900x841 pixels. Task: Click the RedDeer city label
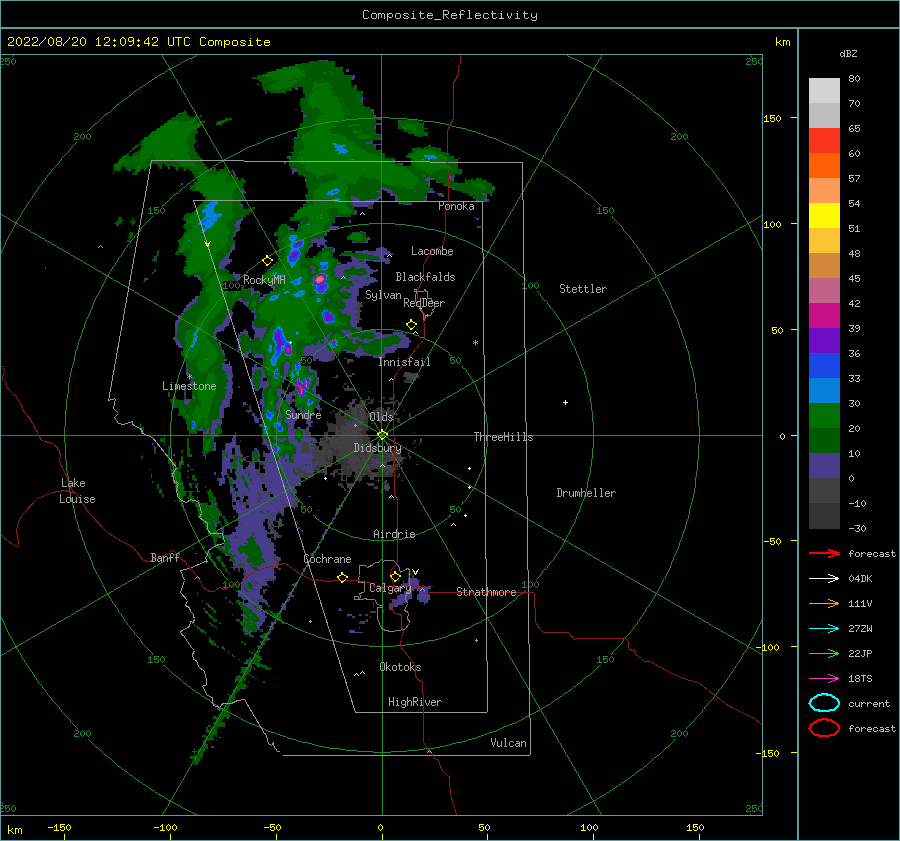(x=424, y=303)
